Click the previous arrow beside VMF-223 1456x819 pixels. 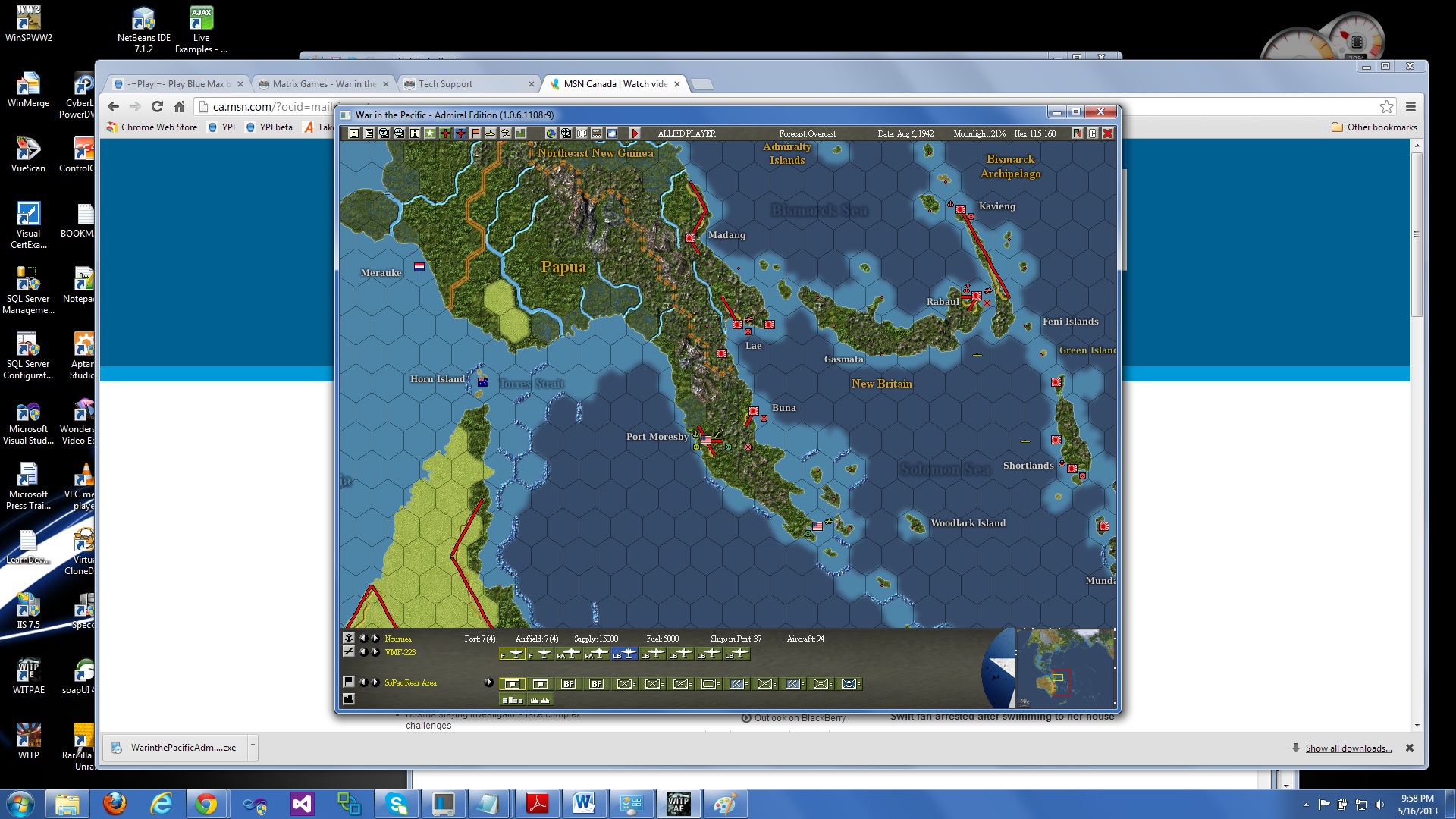363,652
